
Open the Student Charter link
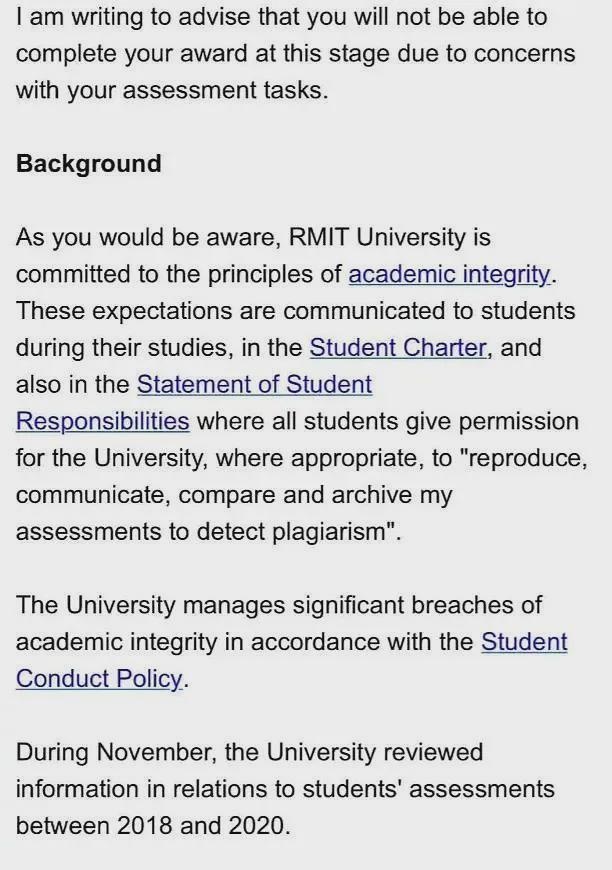pos(398,348)
